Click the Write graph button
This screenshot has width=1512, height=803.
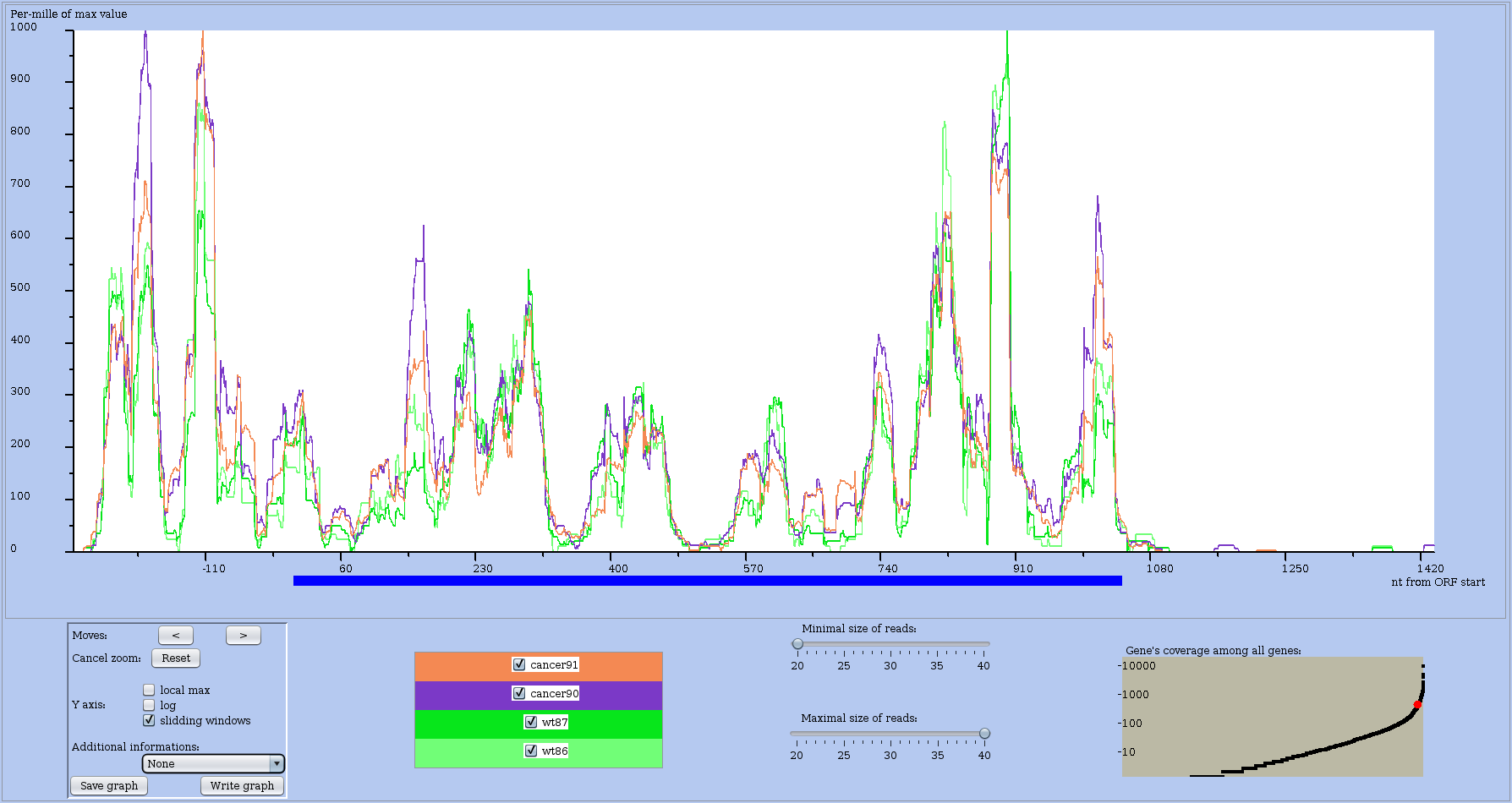coord(242,786)
